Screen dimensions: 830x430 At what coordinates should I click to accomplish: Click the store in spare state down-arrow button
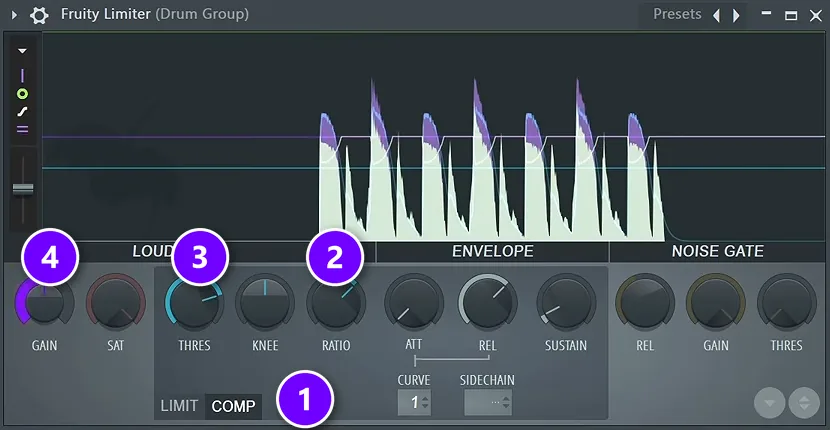[770, 404]
